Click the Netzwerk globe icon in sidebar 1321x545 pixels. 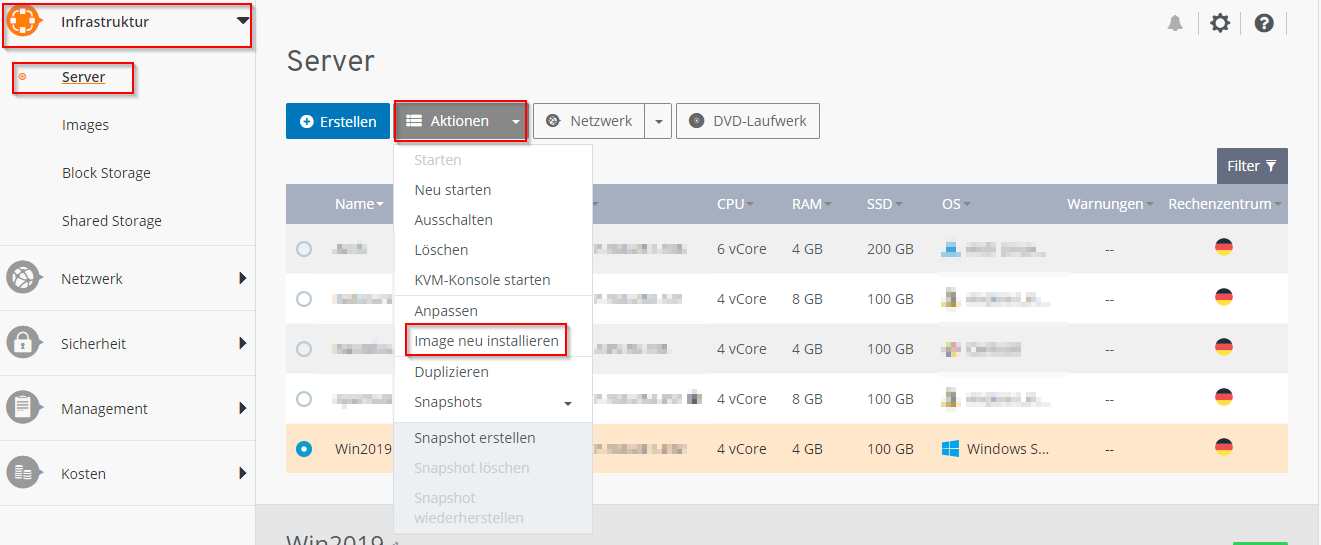pos(23,278)
